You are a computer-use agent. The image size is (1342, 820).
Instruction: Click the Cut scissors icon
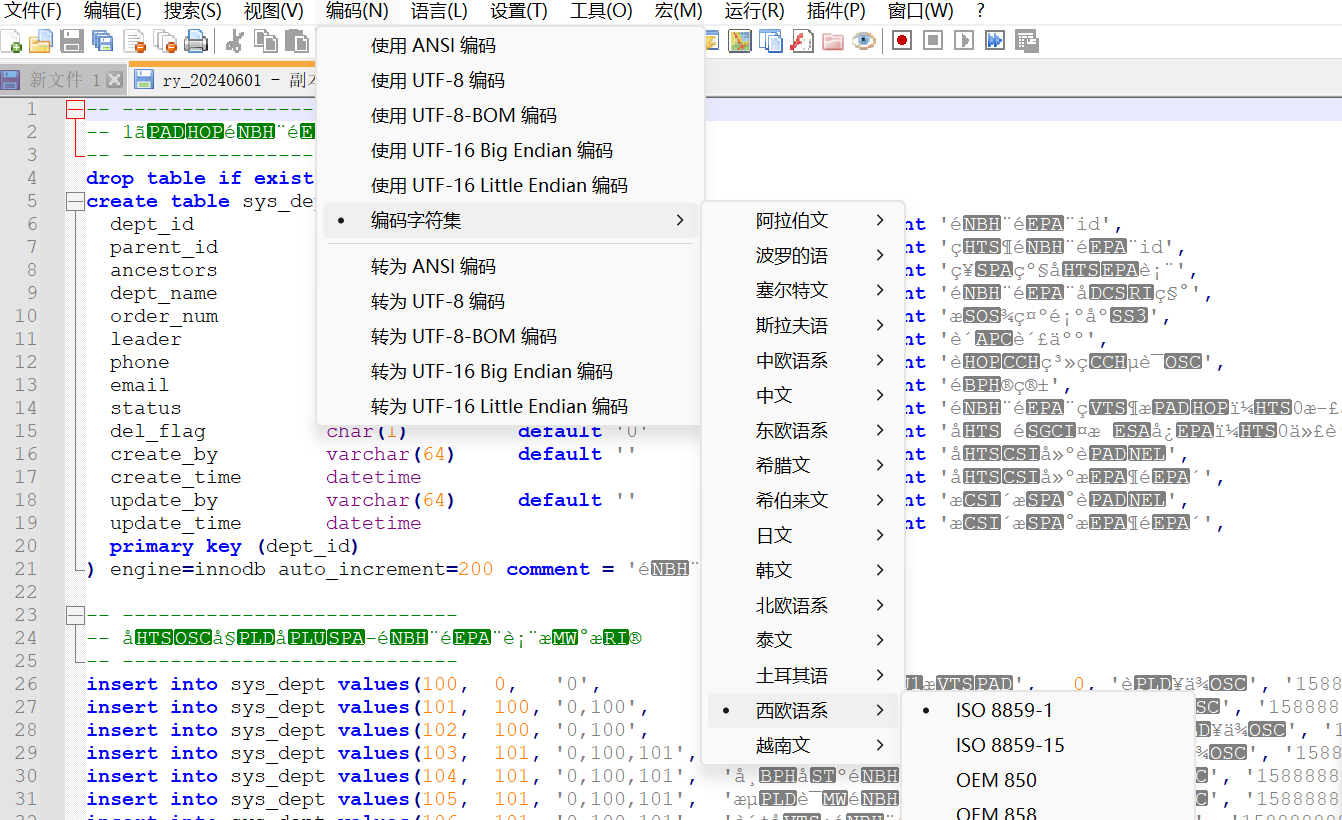pyautogui.click(x=234, y=41)
